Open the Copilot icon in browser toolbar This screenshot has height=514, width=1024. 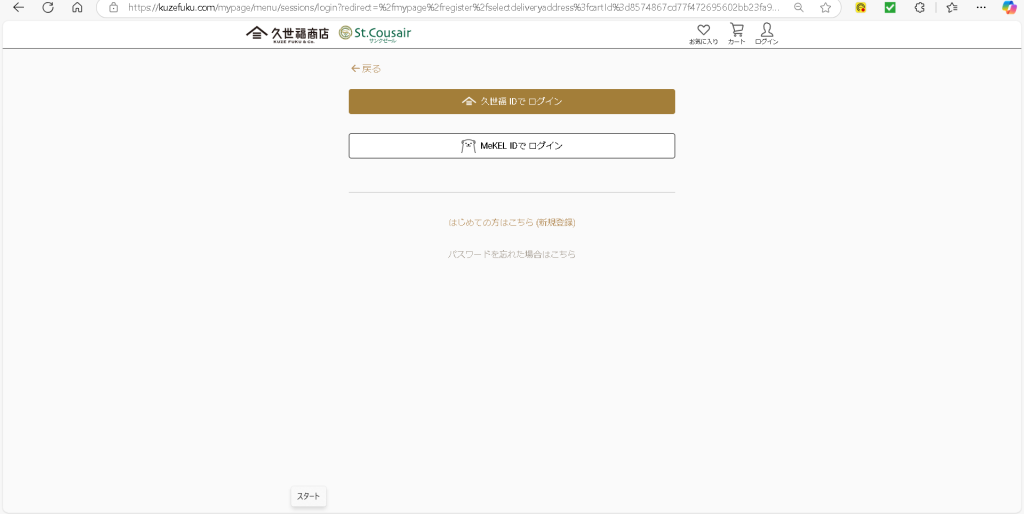tap(1010, 8)
